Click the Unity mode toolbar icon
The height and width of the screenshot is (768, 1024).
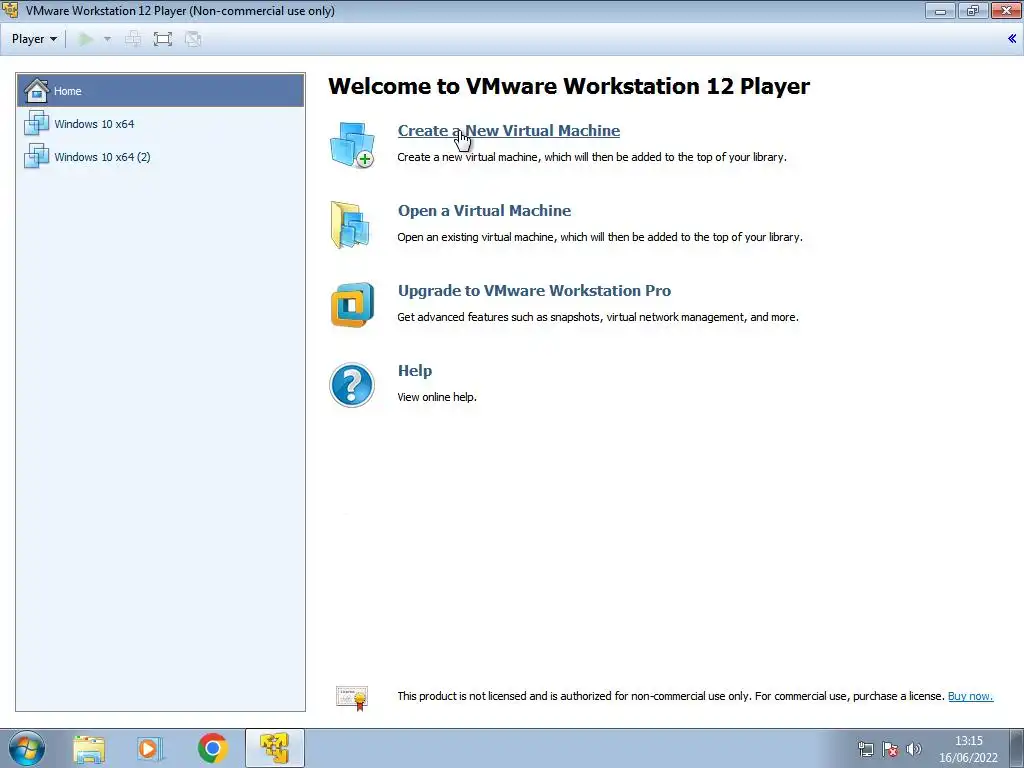[193, 39]
